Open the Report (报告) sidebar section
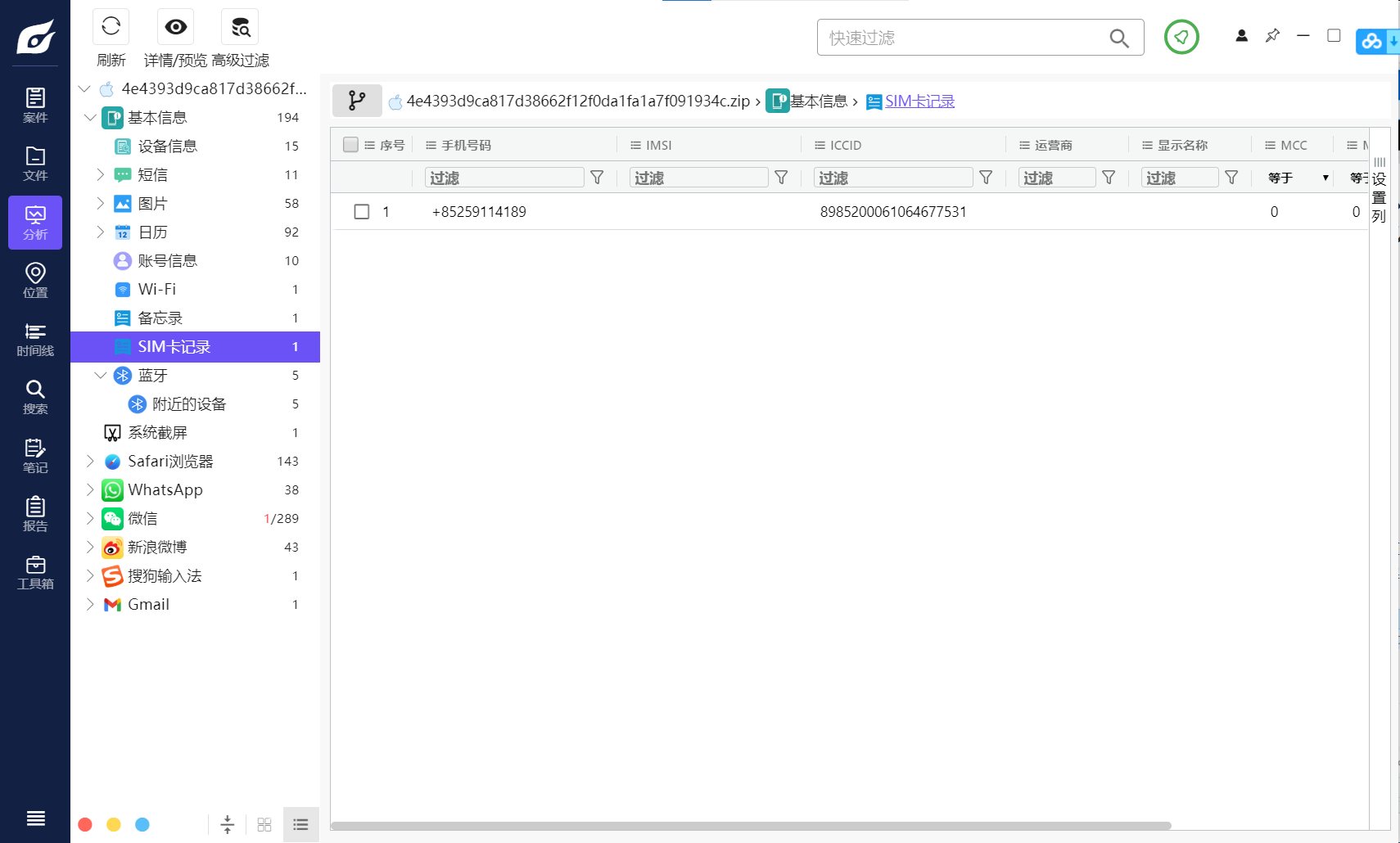The width and height of the screenshot is (1400, 843). [35, 514]
